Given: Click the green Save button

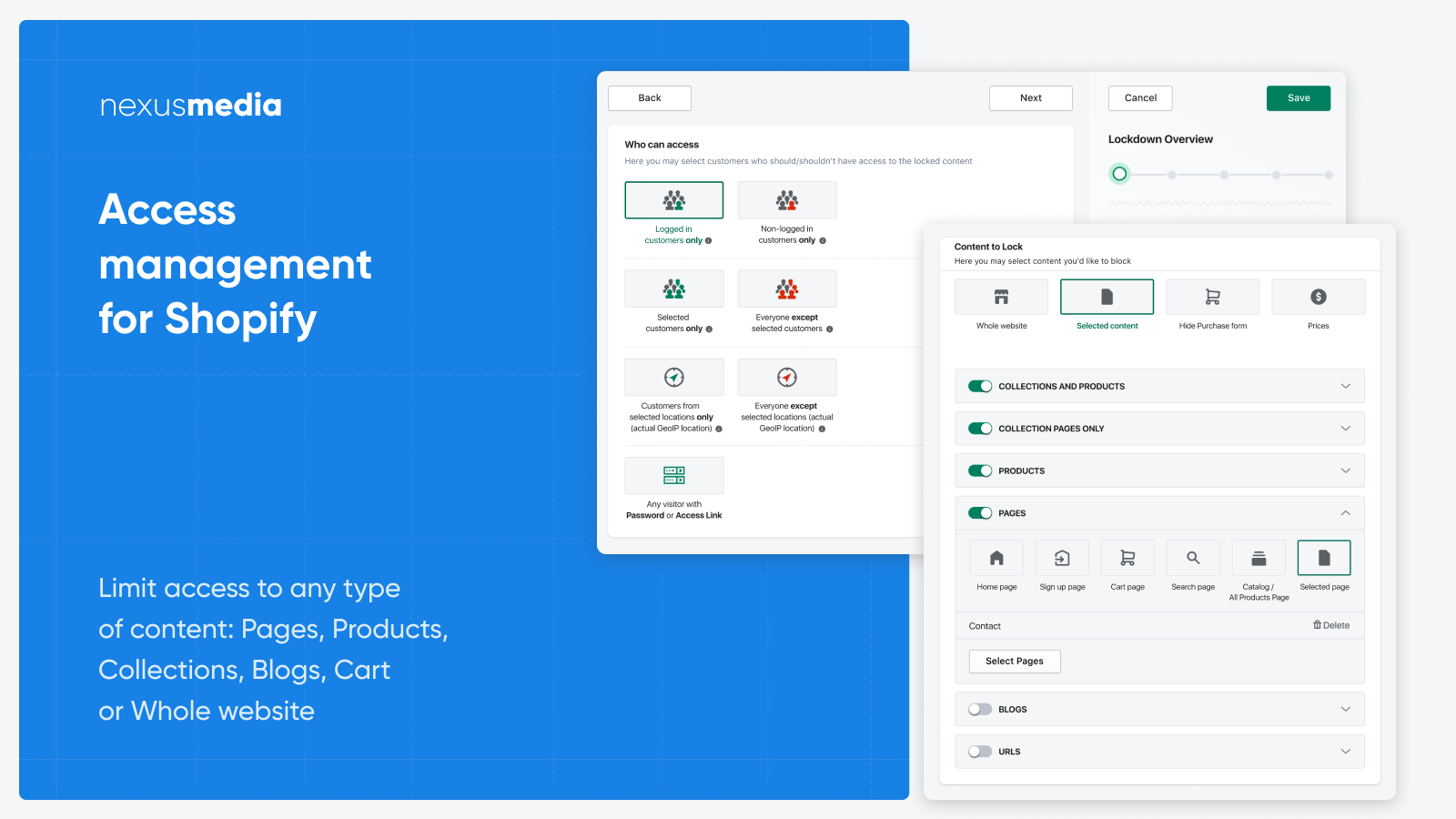Looking at the screenshot, I should point(1299,98).
